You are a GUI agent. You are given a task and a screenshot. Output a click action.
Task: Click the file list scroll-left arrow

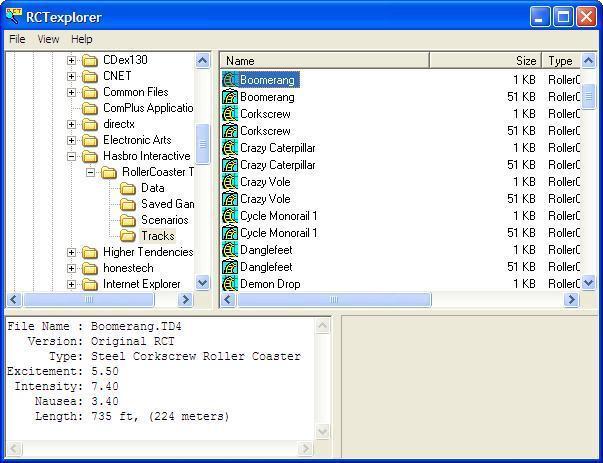pyautogui.click(x=228, y=299)
